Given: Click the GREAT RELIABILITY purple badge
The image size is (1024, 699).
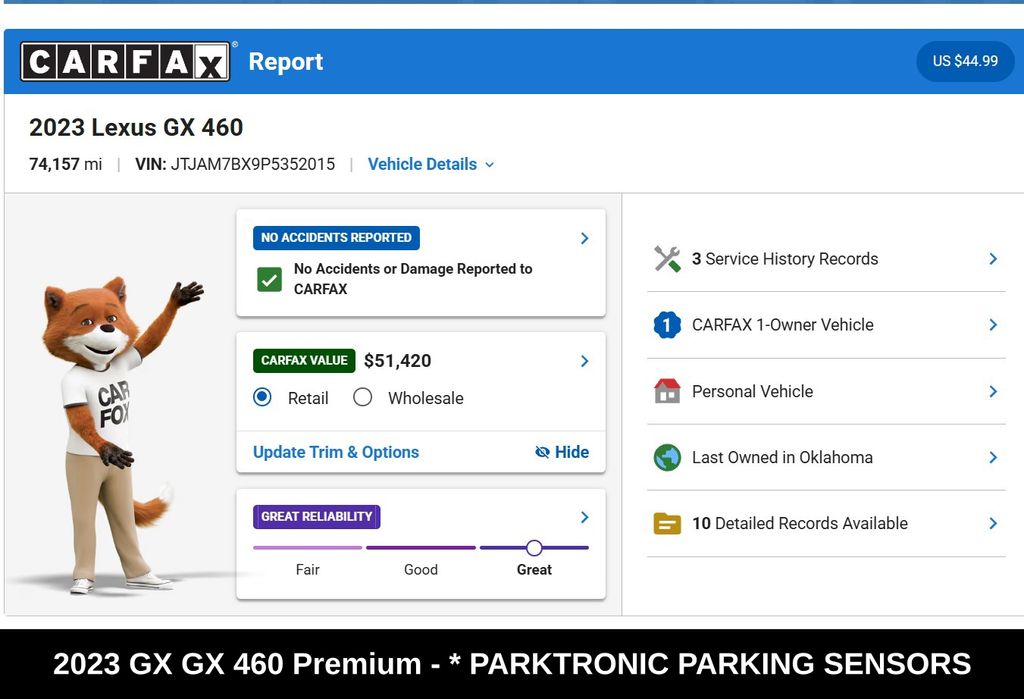Looking at the screenshot, I should click(x=317, y=517).
